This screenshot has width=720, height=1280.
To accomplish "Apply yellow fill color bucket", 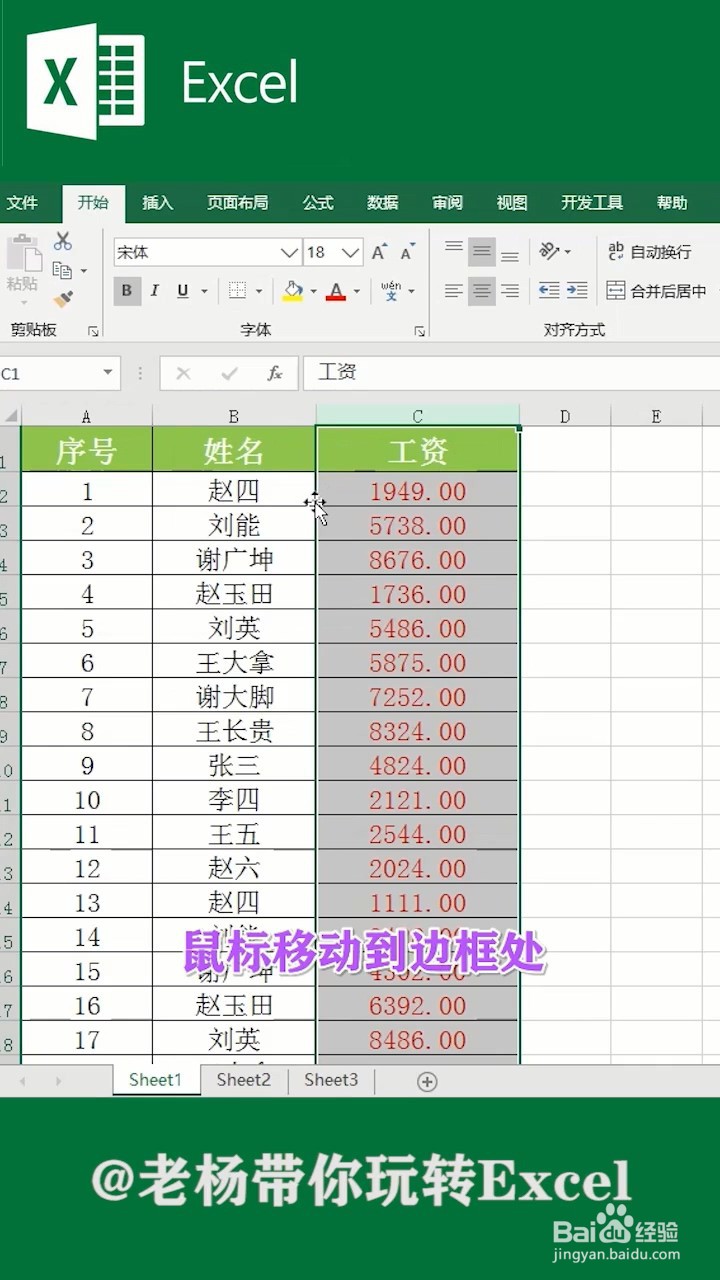I will (292, 291).
